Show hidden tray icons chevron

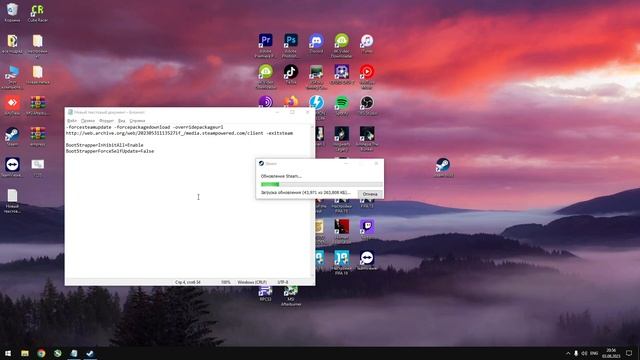click(568, 353)
